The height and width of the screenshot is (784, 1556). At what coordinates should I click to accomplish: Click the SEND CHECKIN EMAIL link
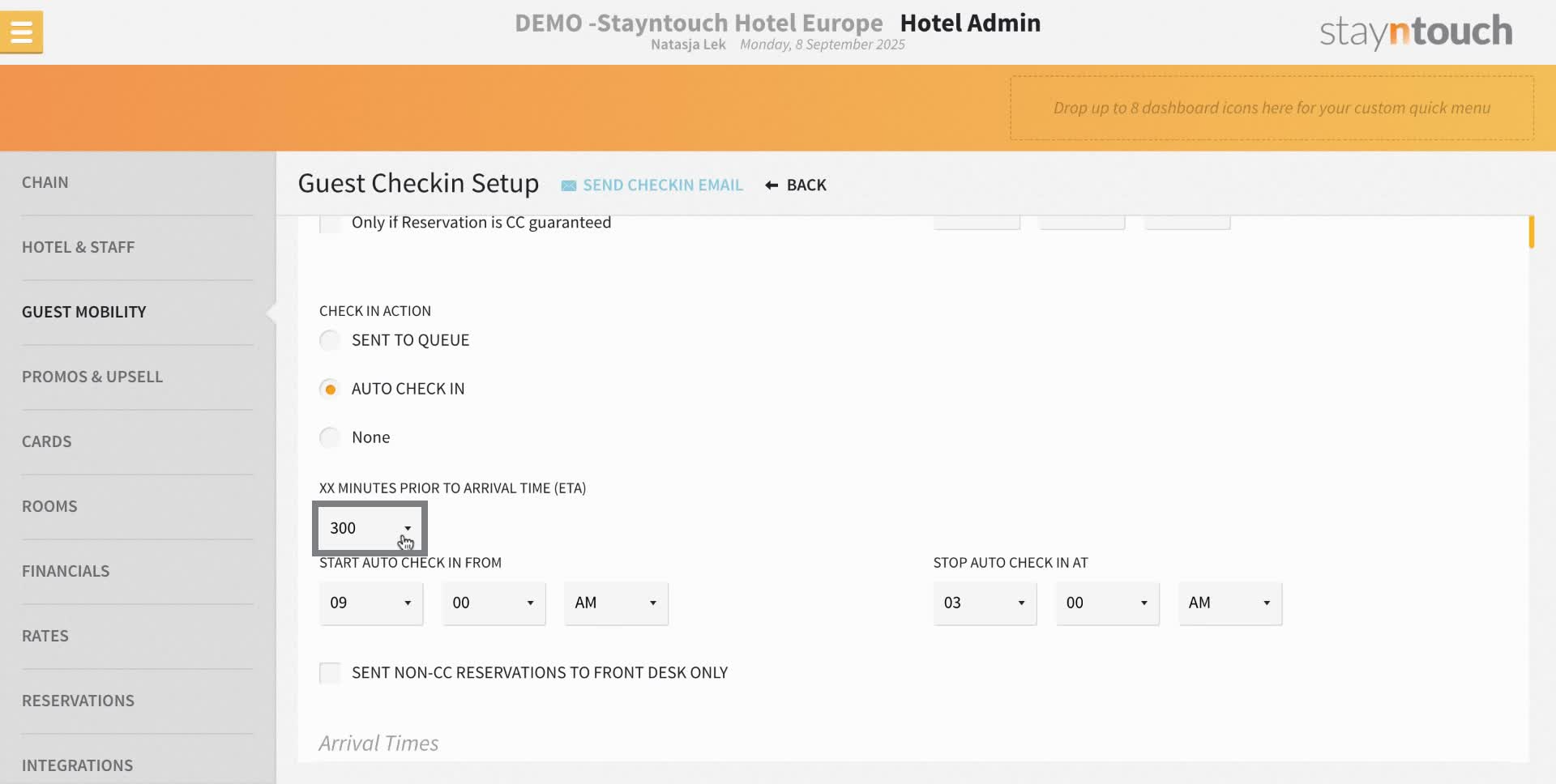coord(662,185)
